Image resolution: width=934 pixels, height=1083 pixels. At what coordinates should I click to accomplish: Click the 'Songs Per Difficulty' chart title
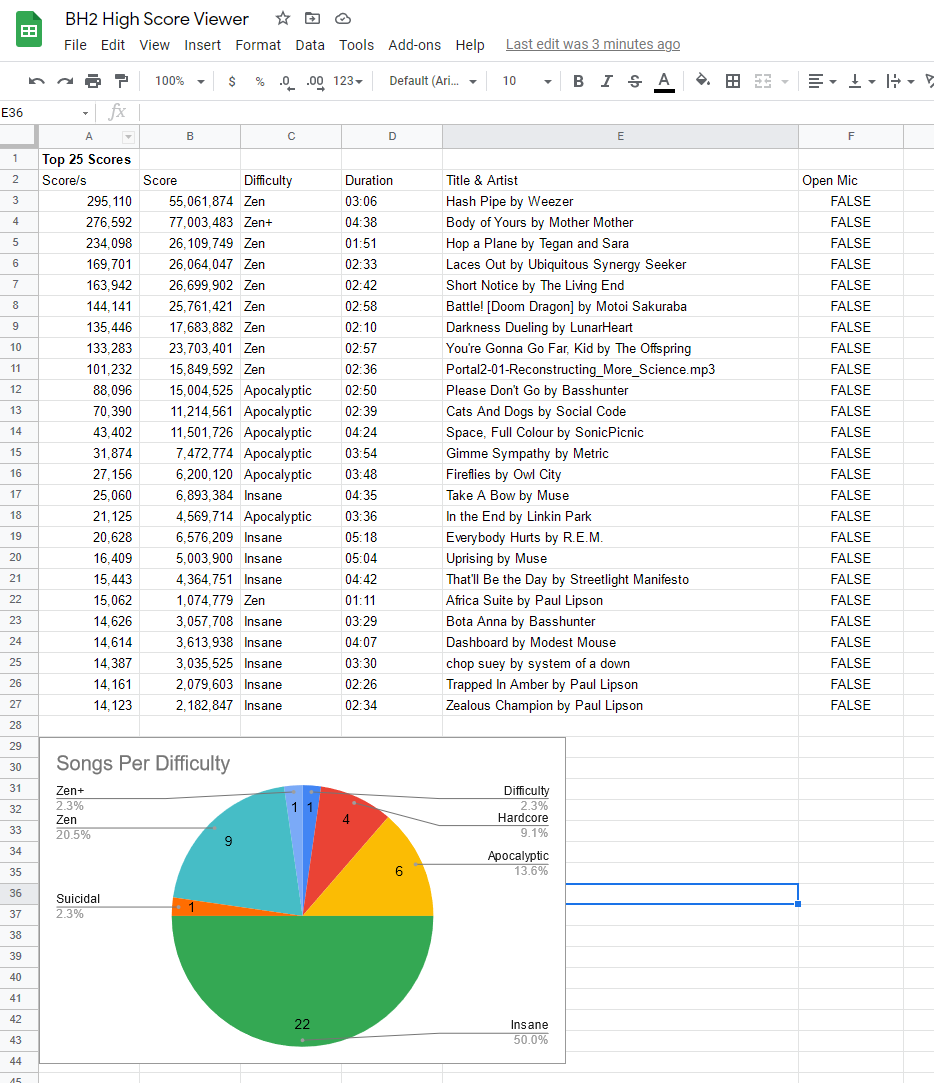click(143, 763)
